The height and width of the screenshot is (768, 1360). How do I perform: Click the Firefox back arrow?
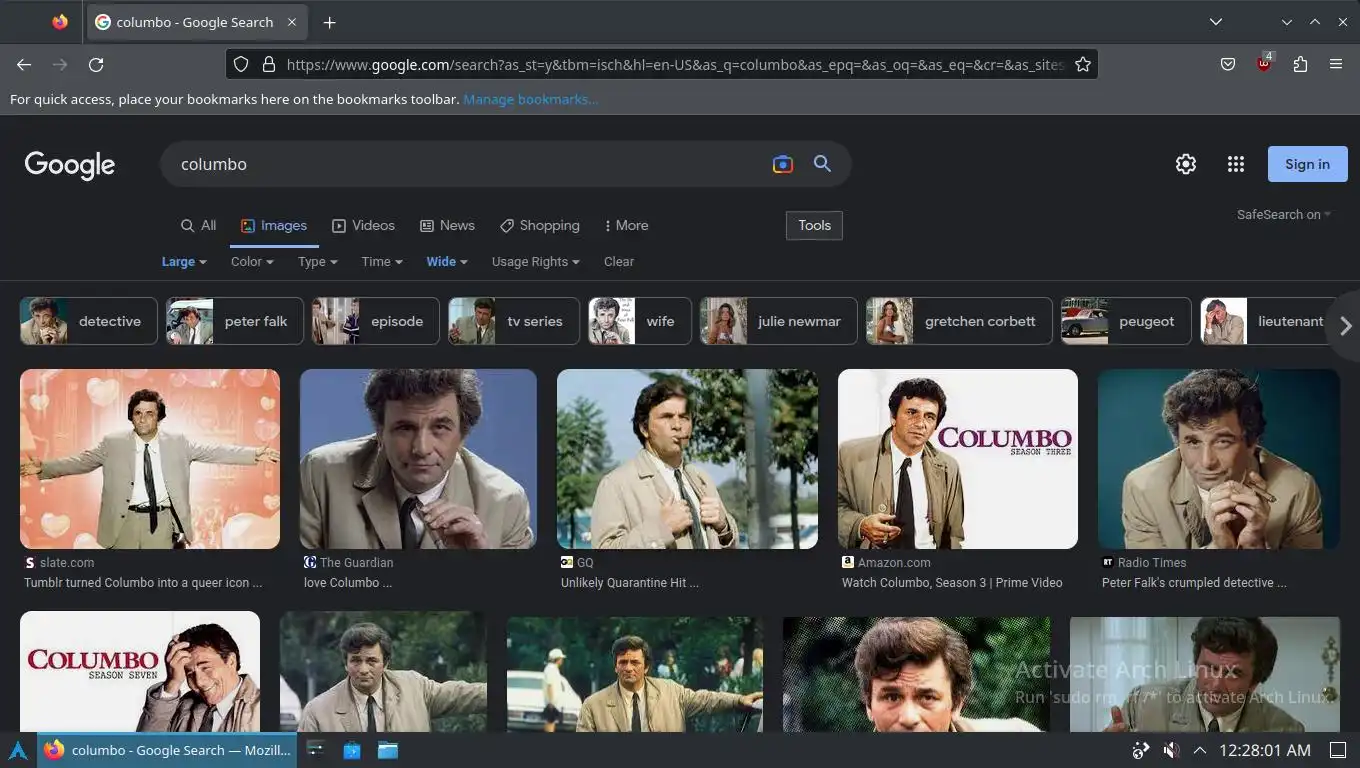tap(24, 64)
